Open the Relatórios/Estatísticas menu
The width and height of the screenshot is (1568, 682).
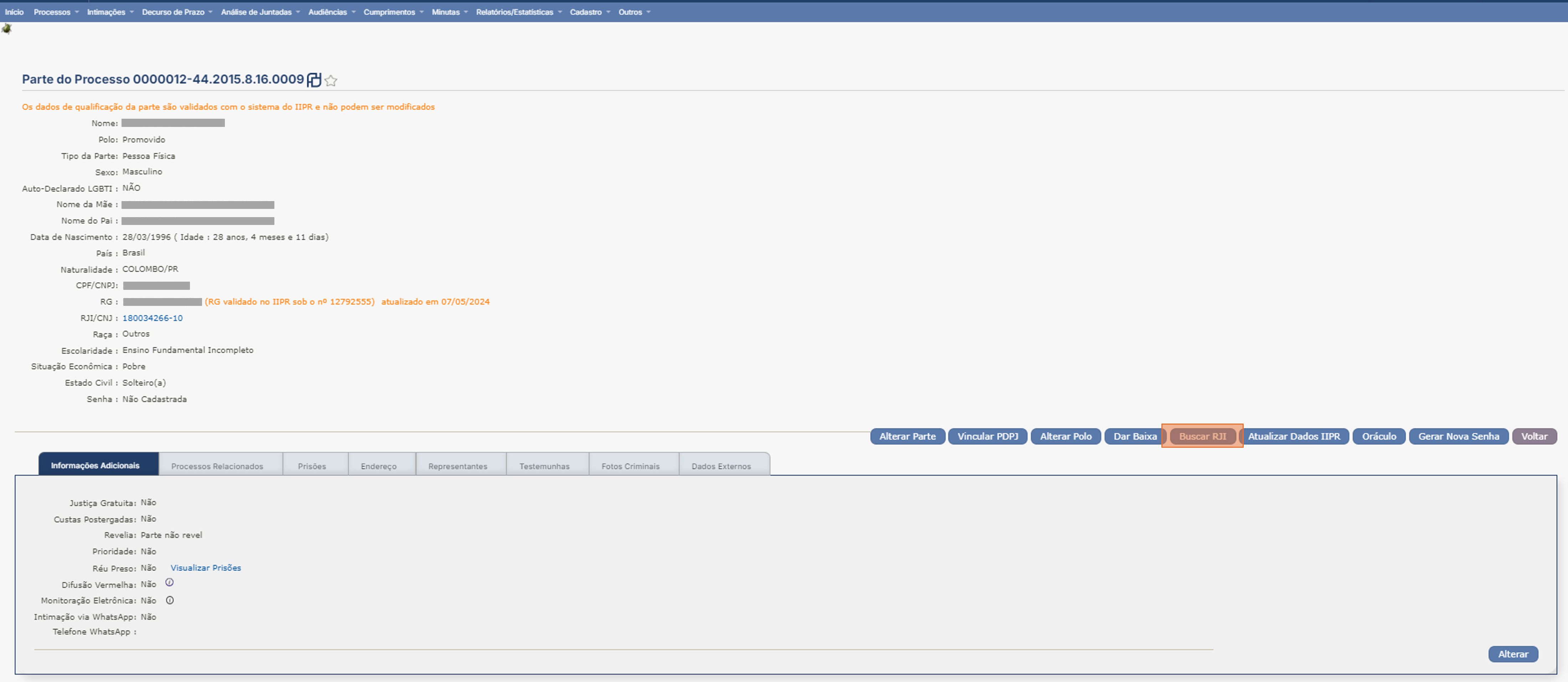[519, 12]
